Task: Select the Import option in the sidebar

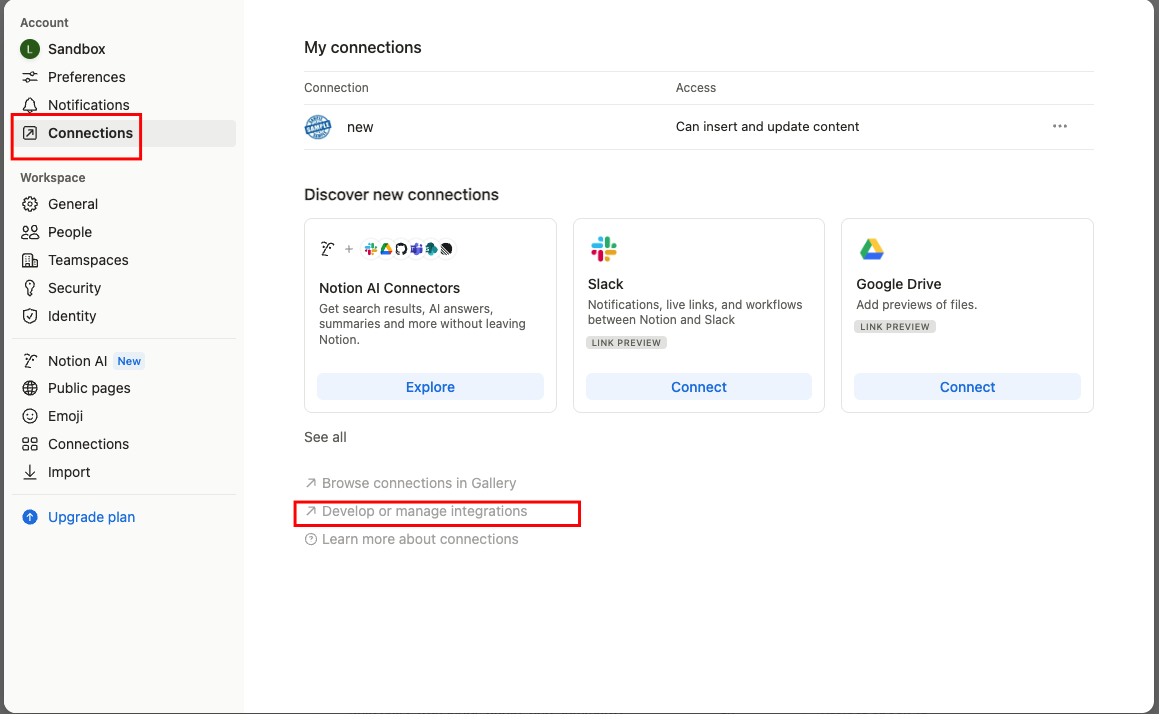Action: click(x=69, y=472)
